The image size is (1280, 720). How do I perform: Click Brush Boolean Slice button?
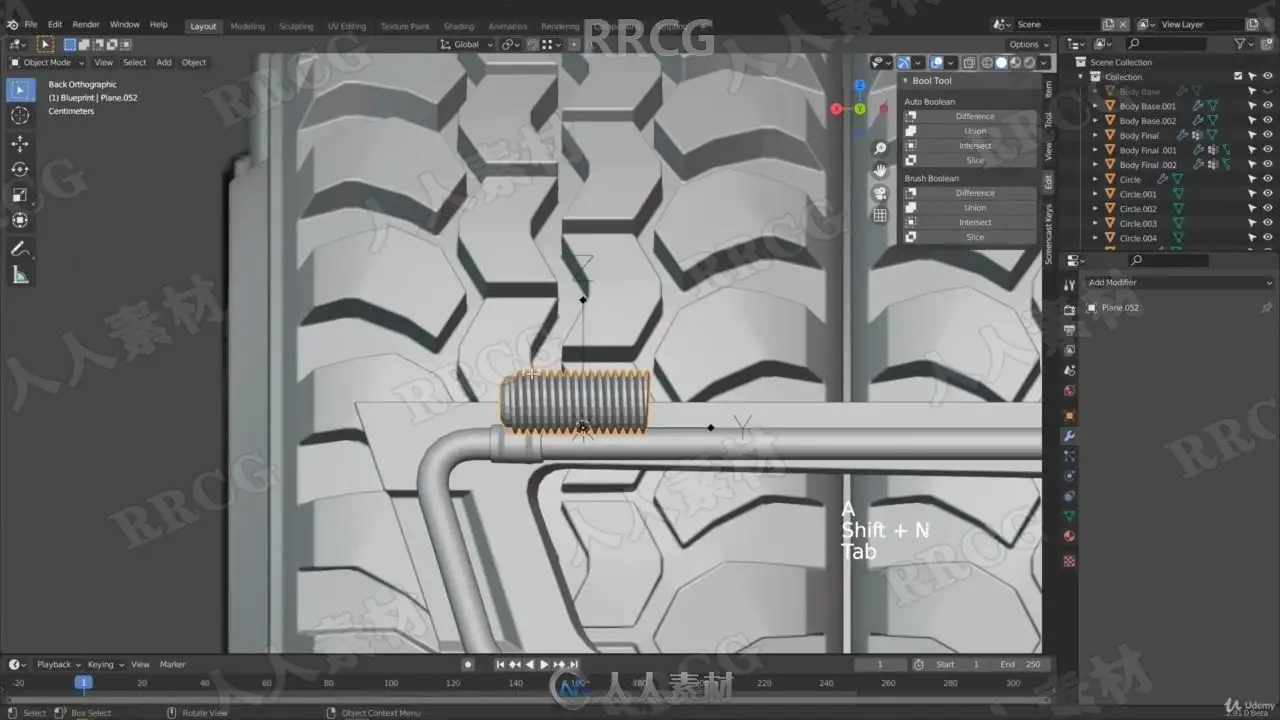tap(968, 237)
